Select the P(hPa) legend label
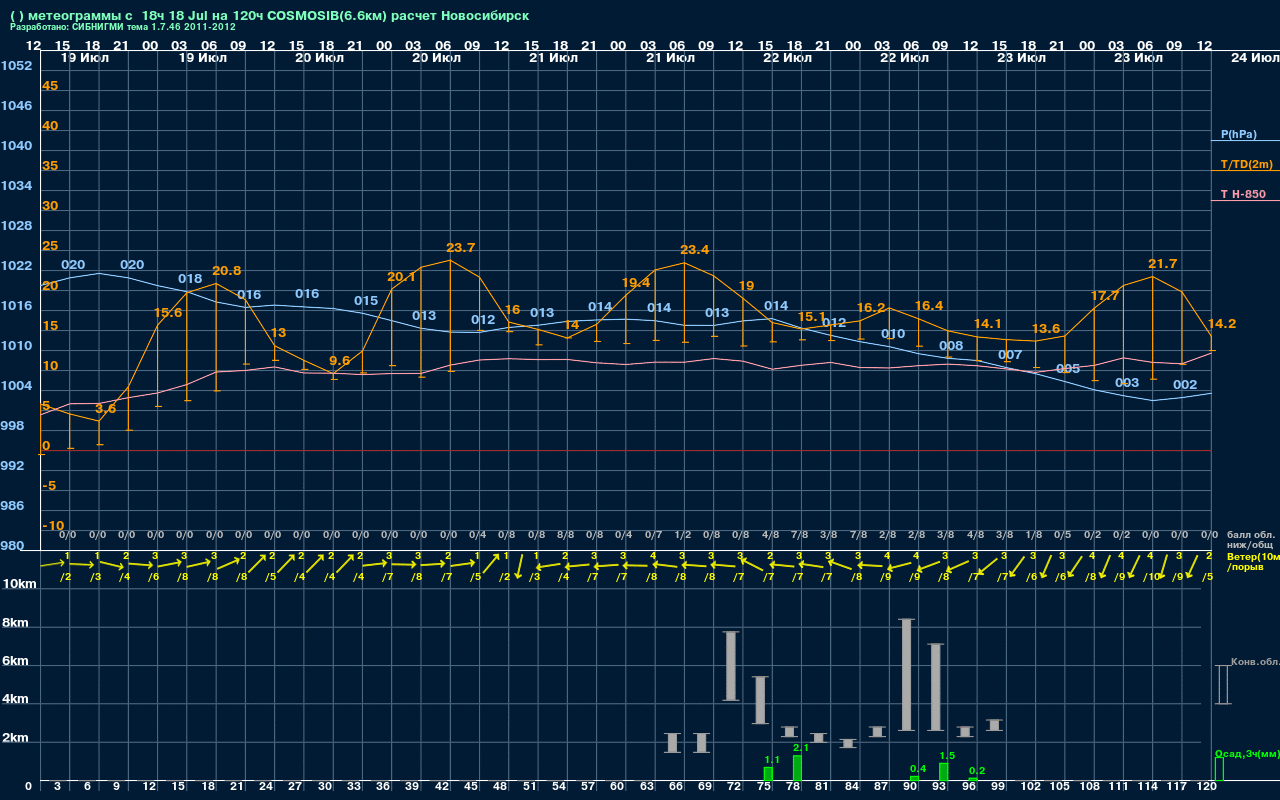The height and width of the screenshot is (800, 1280). tap(1239, 134)
